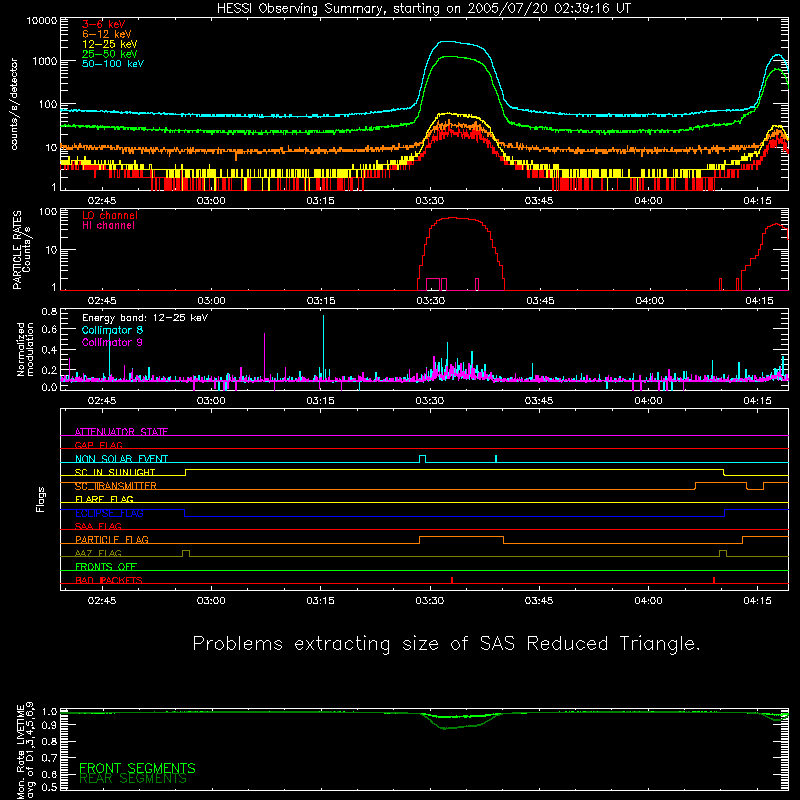
Task: Click the 0.9 tick label on livetime axis
Action: click(49, 725)
